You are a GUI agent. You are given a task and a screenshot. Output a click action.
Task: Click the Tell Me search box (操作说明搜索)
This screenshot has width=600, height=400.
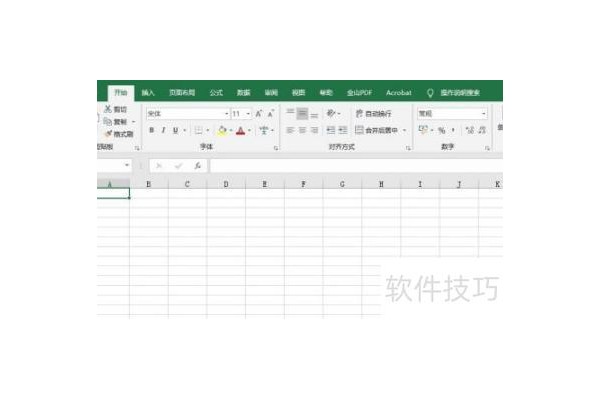[x=460, y=93]
